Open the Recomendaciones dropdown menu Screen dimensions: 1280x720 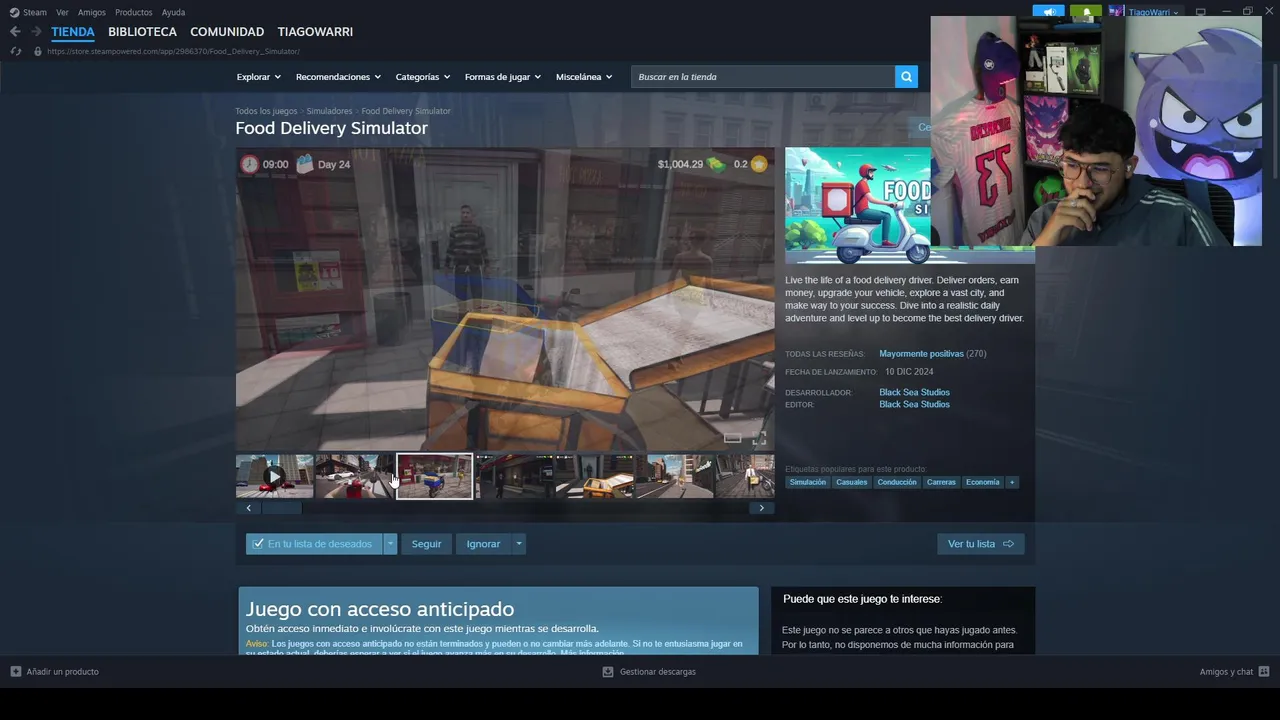(338, 77)
